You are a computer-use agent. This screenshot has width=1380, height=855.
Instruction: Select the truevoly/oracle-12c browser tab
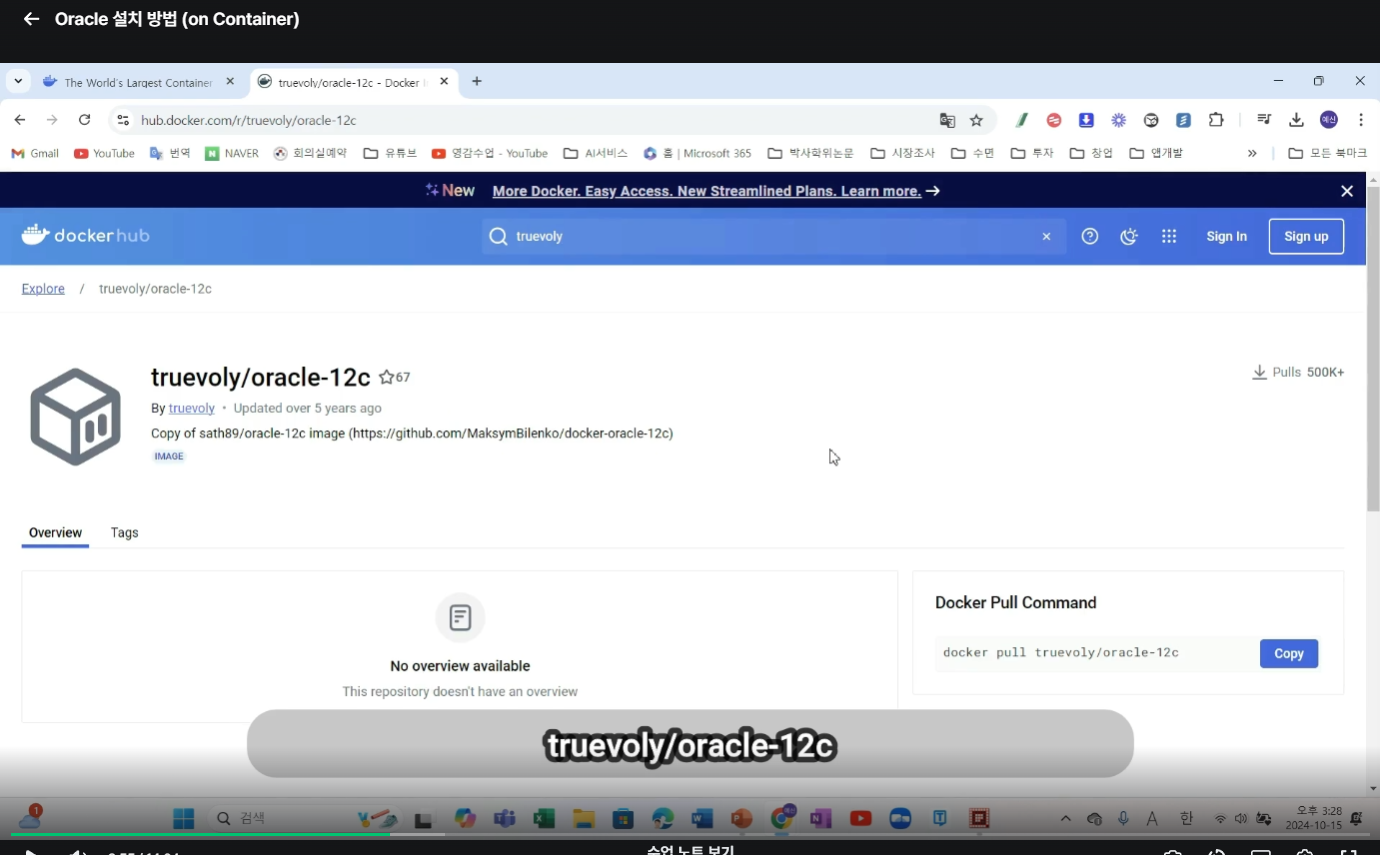point(352,82)
